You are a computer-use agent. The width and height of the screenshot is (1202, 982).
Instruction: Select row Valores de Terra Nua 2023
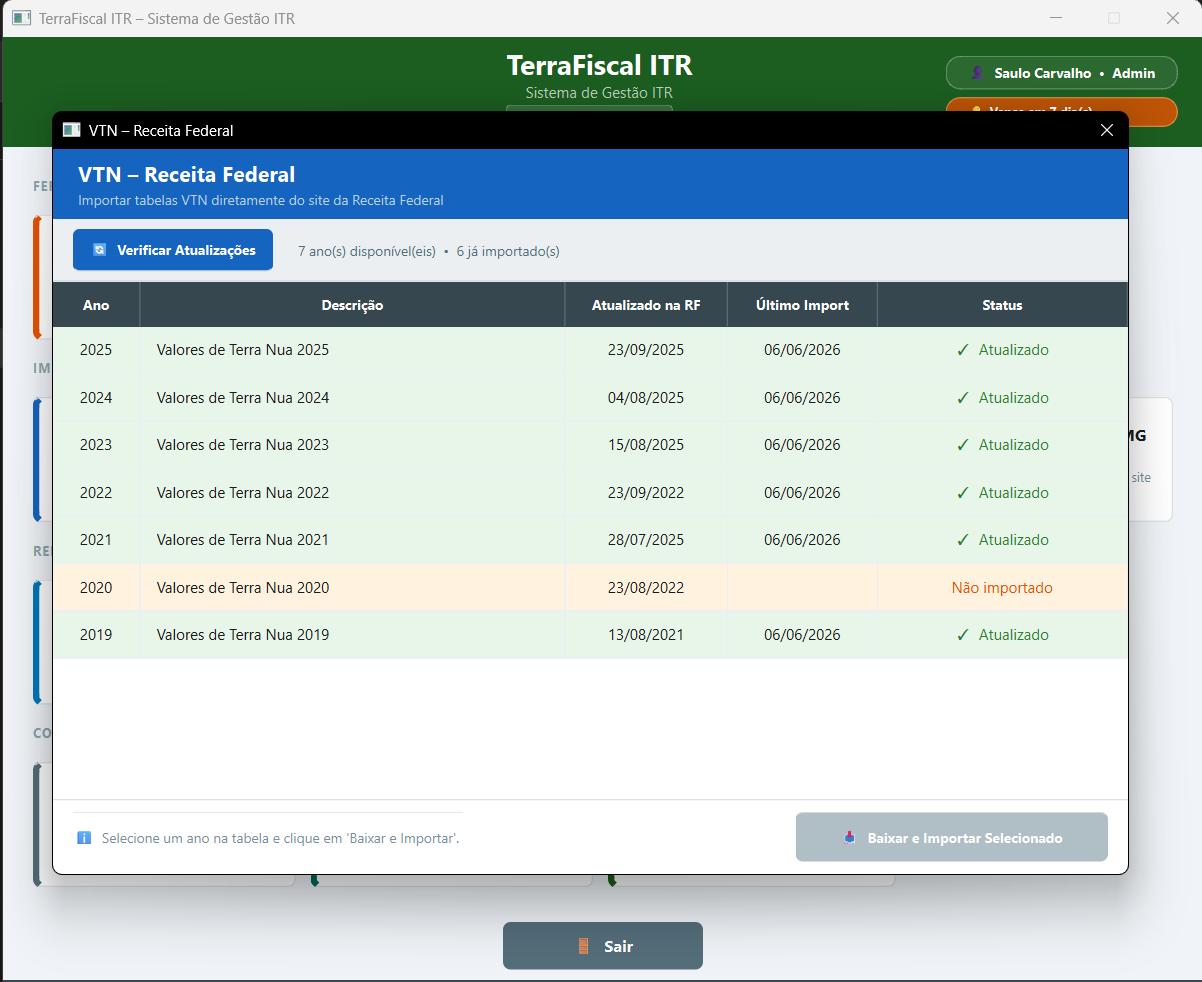click(x=590, y=445)
